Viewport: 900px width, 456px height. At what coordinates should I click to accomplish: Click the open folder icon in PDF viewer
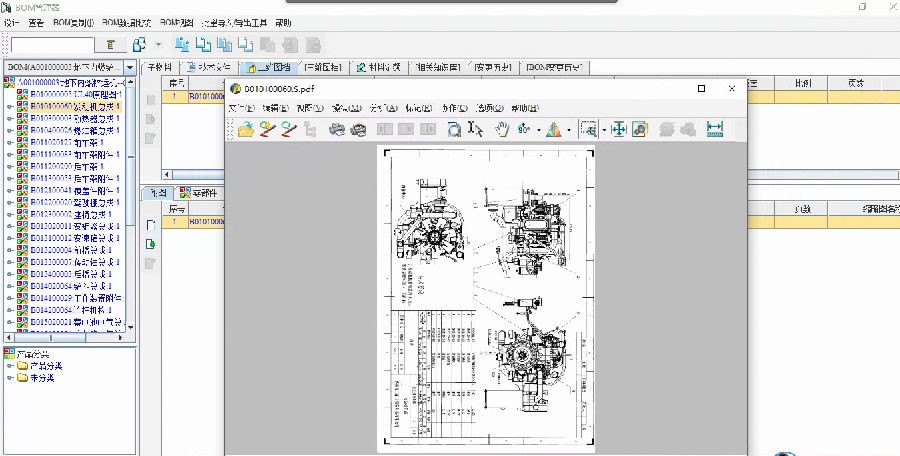(246, 129)
